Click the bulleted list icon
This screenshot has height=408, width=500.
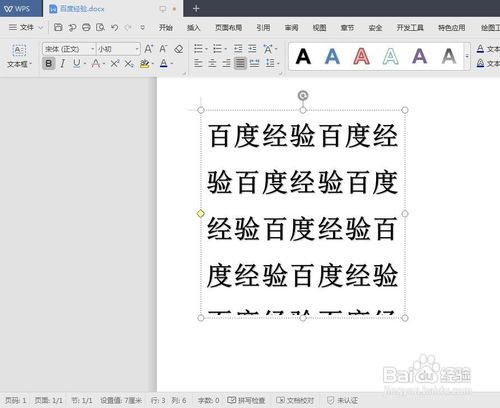coord(198,49)
